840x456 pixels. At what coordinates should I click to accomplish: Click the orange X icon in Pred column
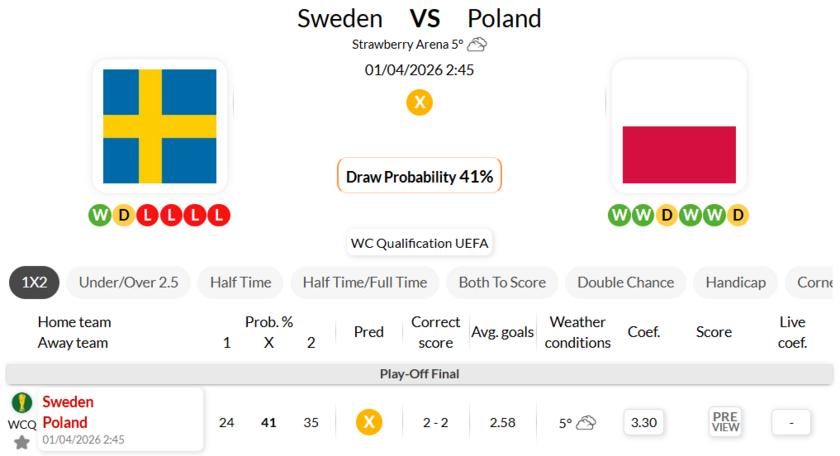coord(369,422)
